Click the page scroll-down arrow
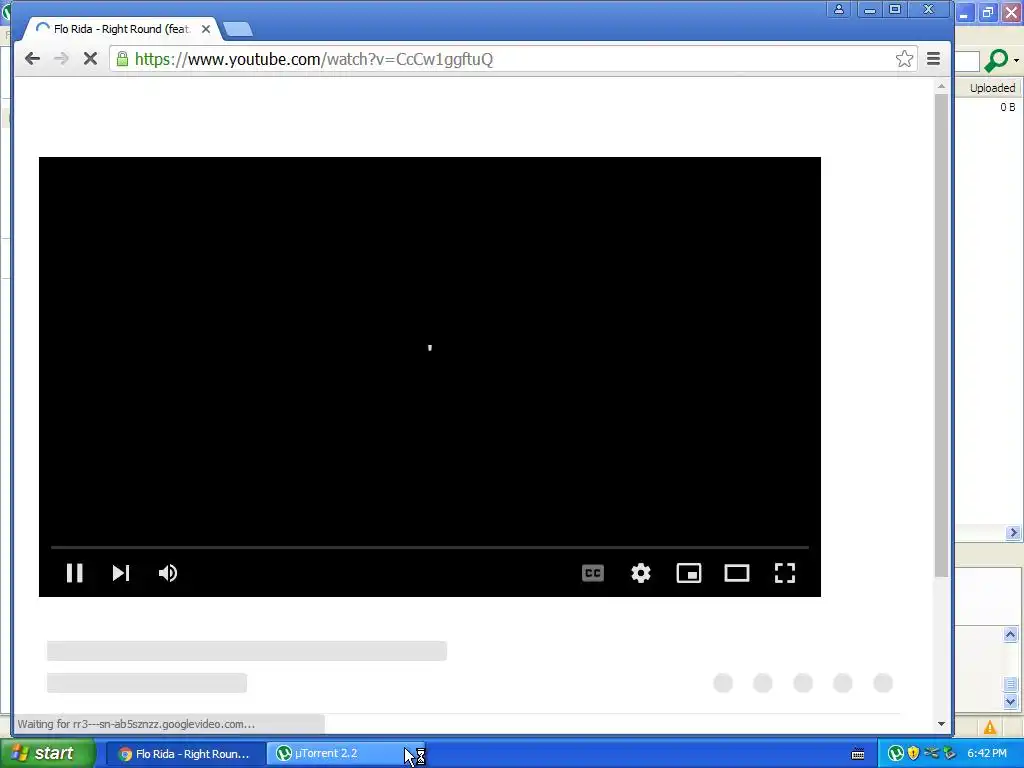Viewport: 1024px width, 768px height. pyautogui.click(x=941, y=723)
